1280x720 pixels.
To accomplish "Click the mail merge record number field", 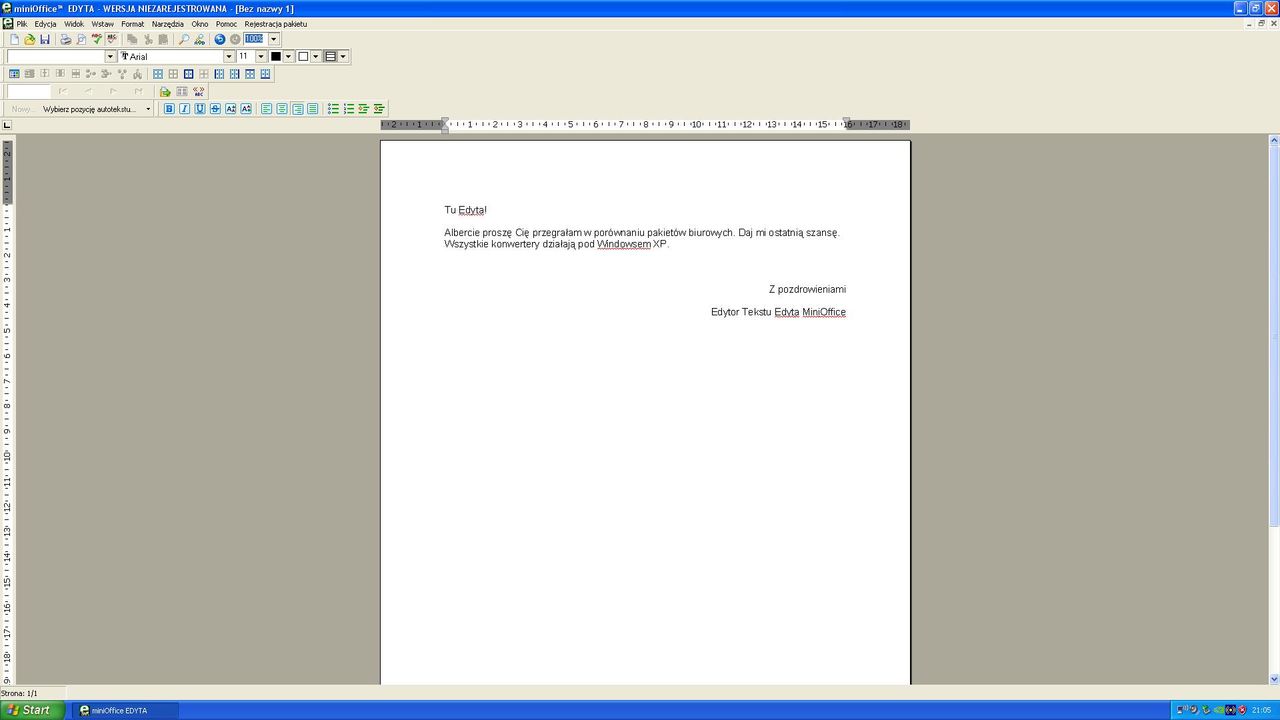I will tap(29, 92).
